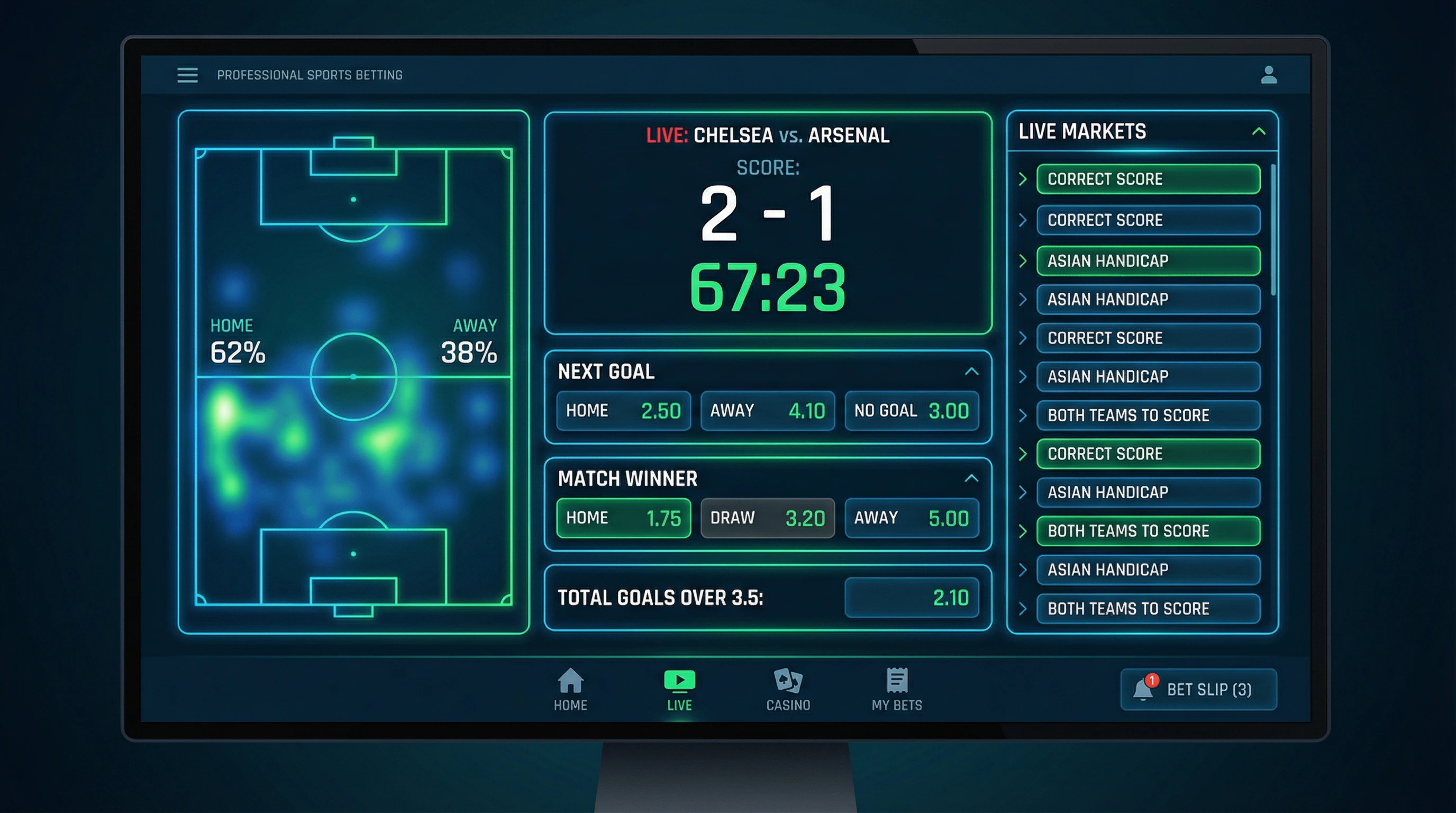This screenshot has height=813, width=1456.
Task: Open the Live play icon
Action: coord(679,680)
